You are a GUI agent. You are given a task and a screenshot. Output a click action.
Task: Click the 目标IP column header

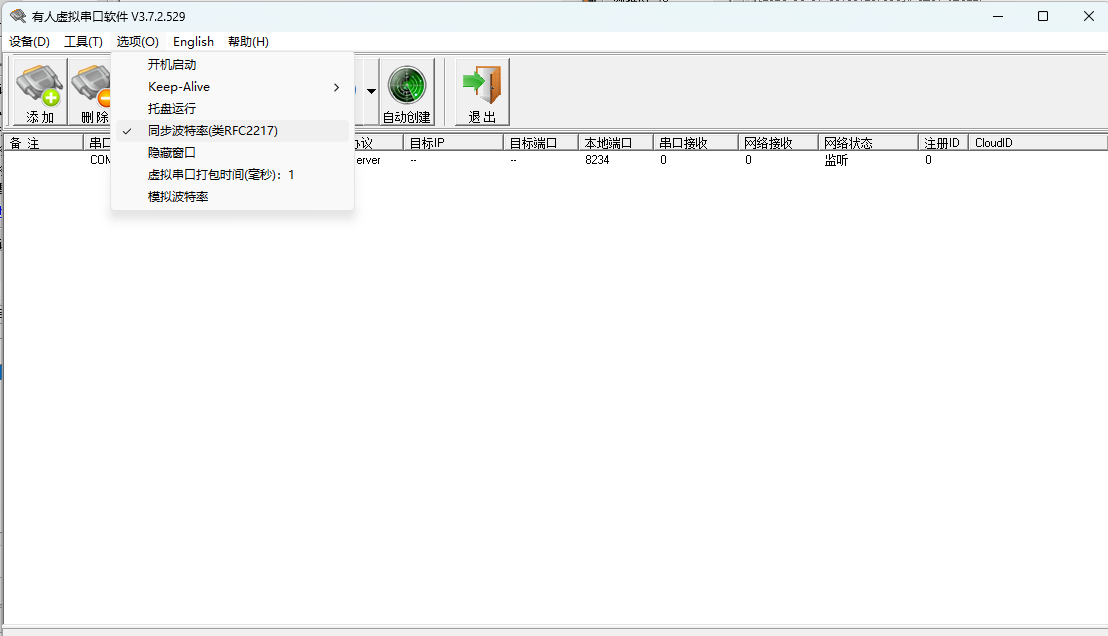click(453, 143)
